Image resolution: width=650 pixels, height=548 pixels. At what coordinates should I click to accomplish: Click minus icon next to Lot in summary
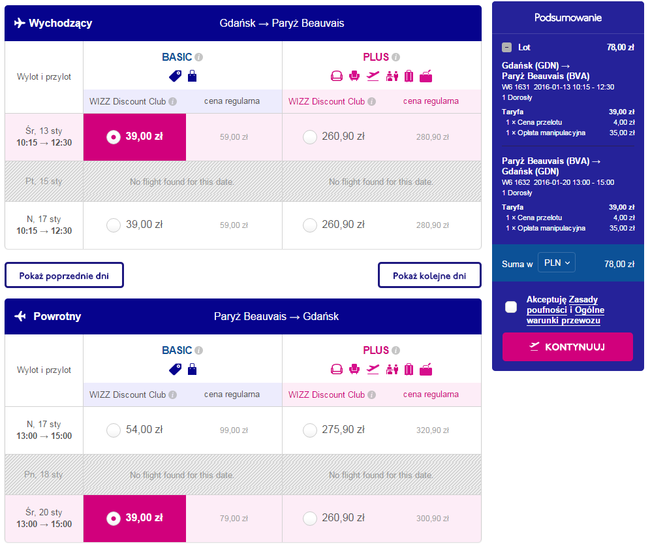tap(507, 47)
